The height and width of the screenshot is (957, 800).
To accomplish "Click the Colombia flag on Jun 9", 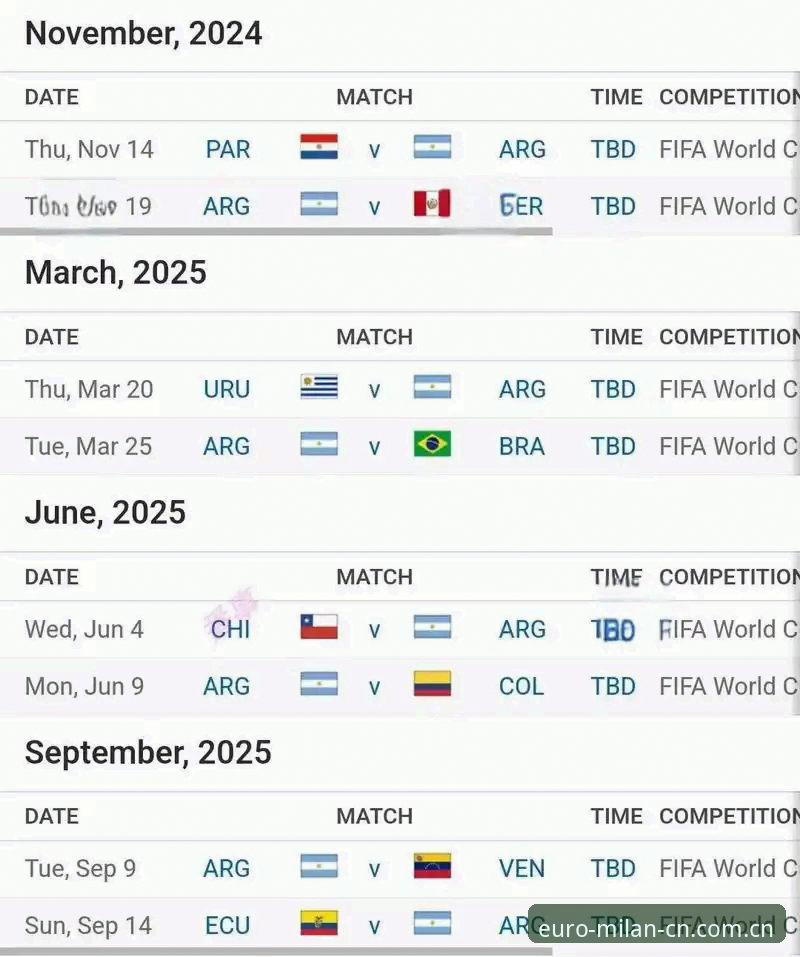I will coord(432,684).
